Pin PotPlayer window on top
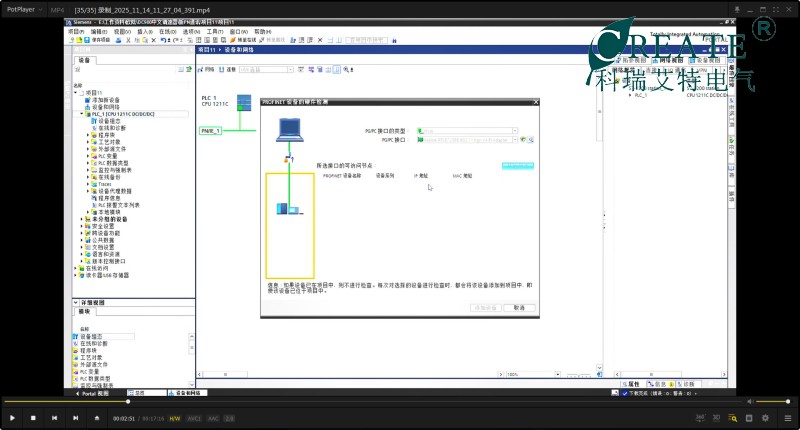 coord(737,10)
